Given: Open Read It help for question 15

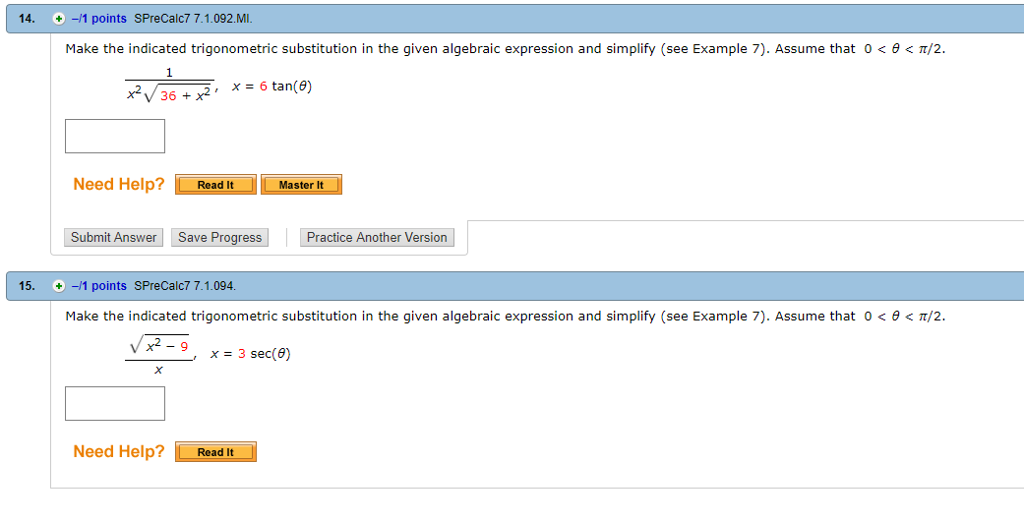Looking at the screenshot, I should [216, 452].
